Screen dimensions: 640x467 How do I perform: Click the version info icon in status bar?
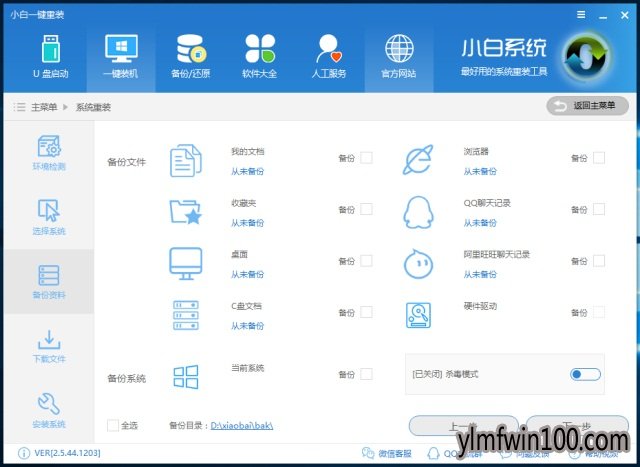24,453
